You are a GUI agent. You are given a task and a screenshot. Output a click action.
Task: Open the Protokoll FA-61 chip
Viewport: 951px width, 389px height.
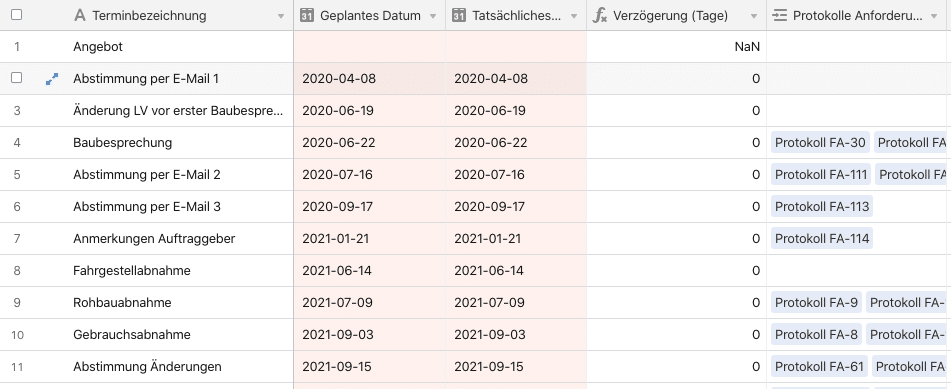pos(819,367)
